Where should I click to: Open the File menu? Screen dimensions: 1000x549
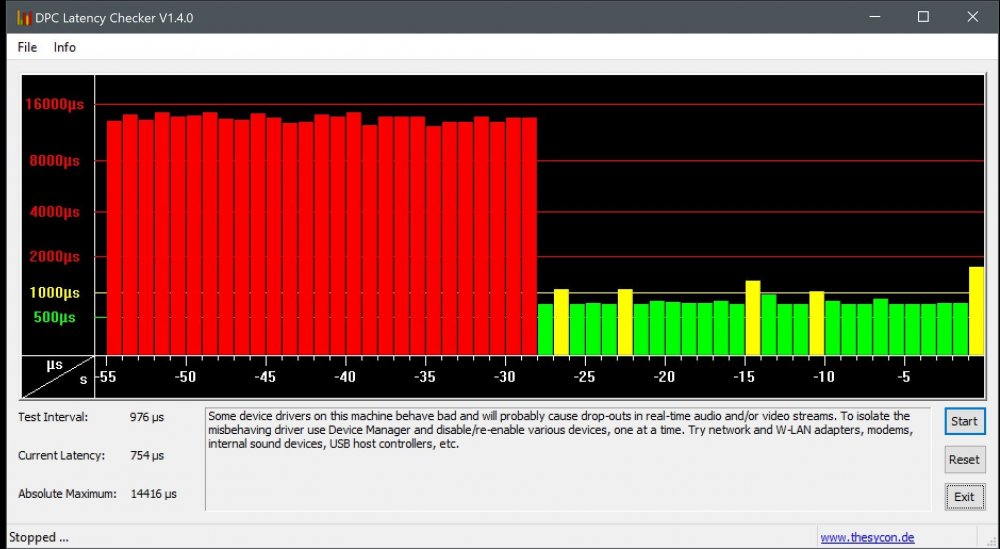point(27,47)
